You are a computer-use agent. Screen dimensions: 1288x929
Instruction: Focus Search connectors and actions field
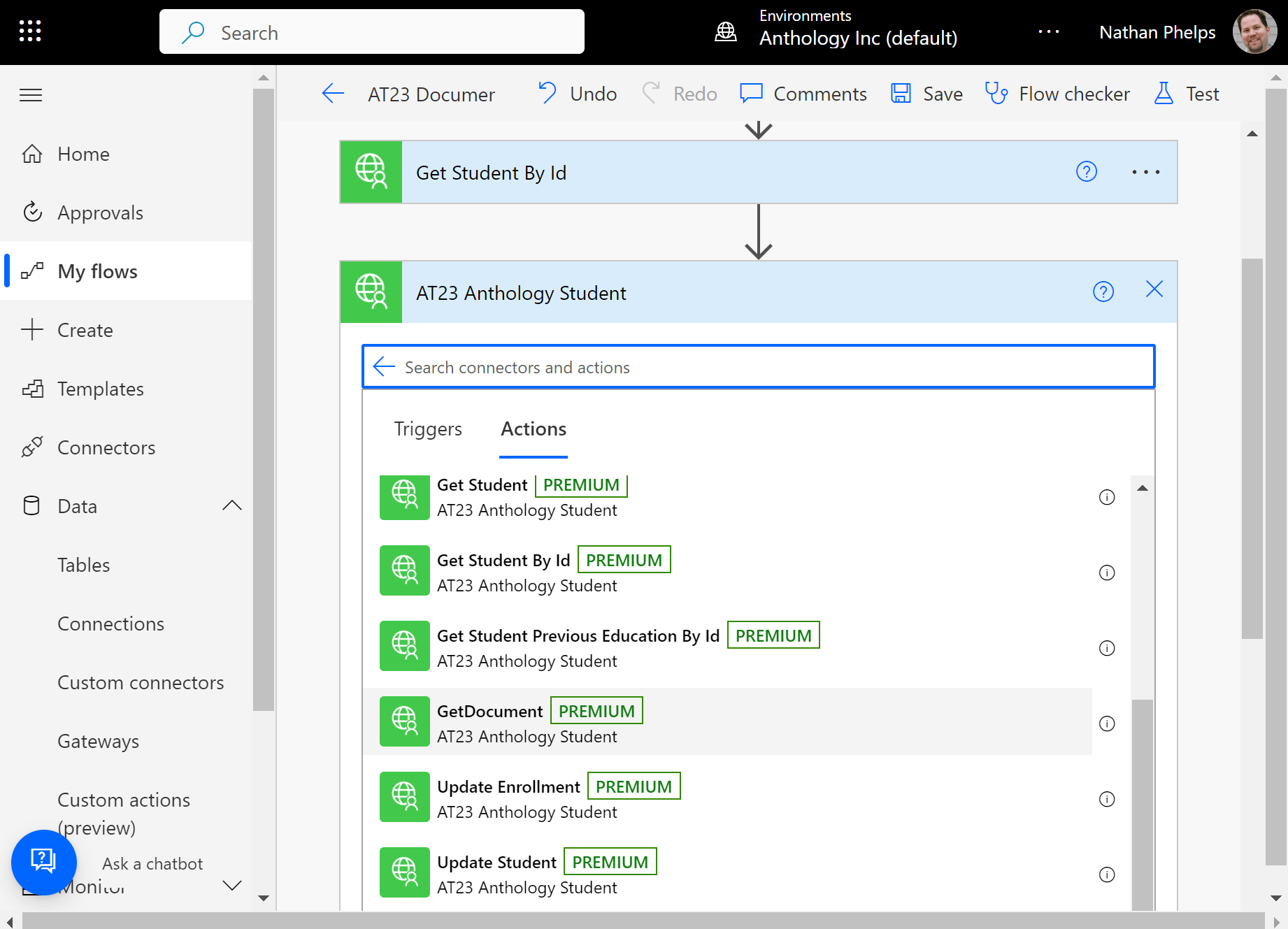tap(758, 366)
